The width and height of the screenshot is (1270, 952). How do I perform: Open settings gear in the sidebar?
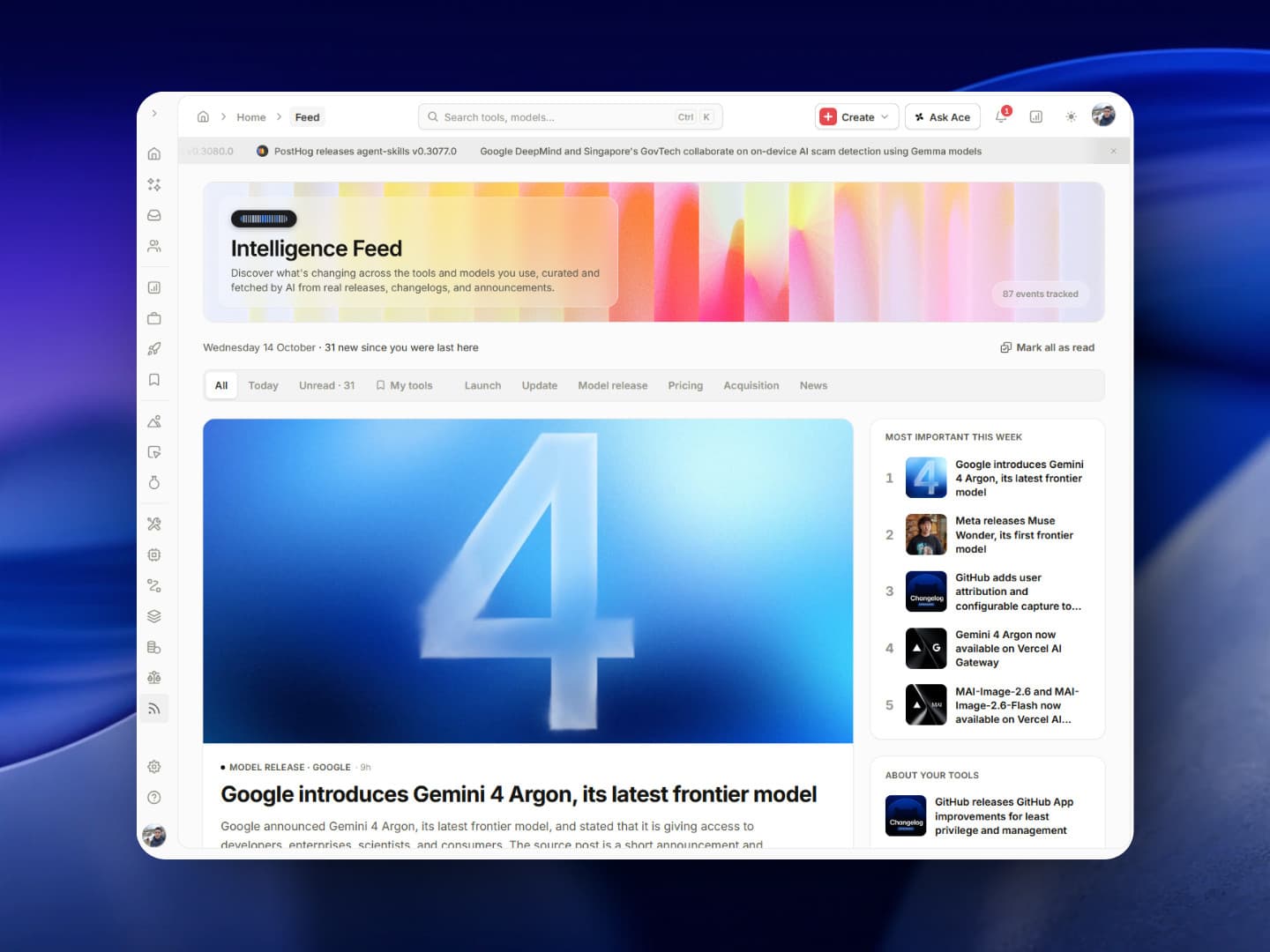154,767
